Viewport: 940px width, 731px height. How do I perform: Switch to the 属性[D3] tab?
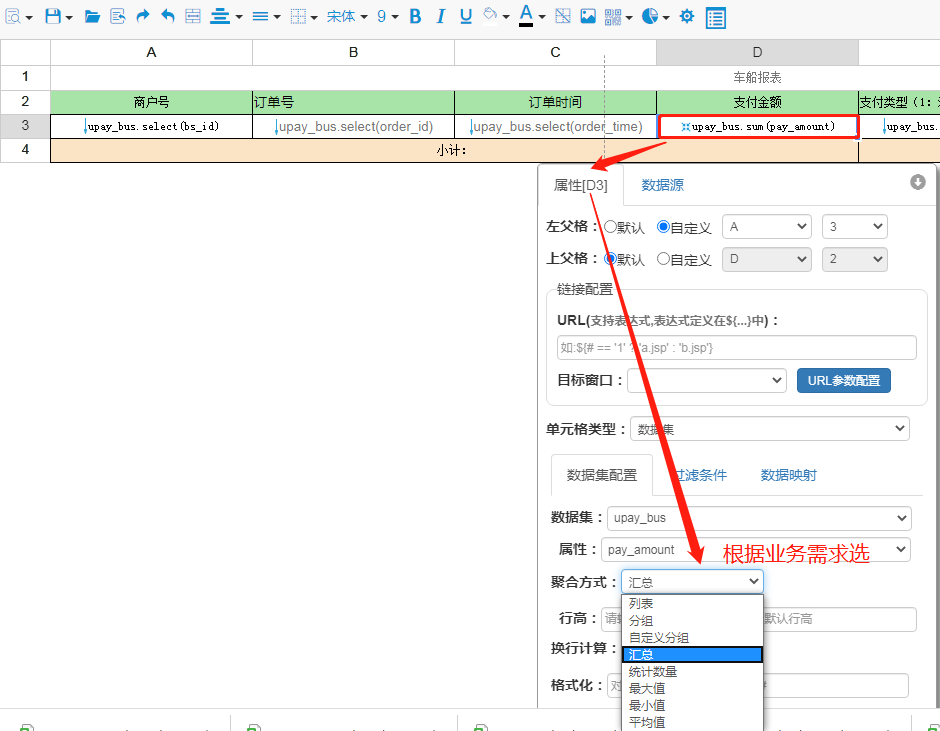[580, 185]
